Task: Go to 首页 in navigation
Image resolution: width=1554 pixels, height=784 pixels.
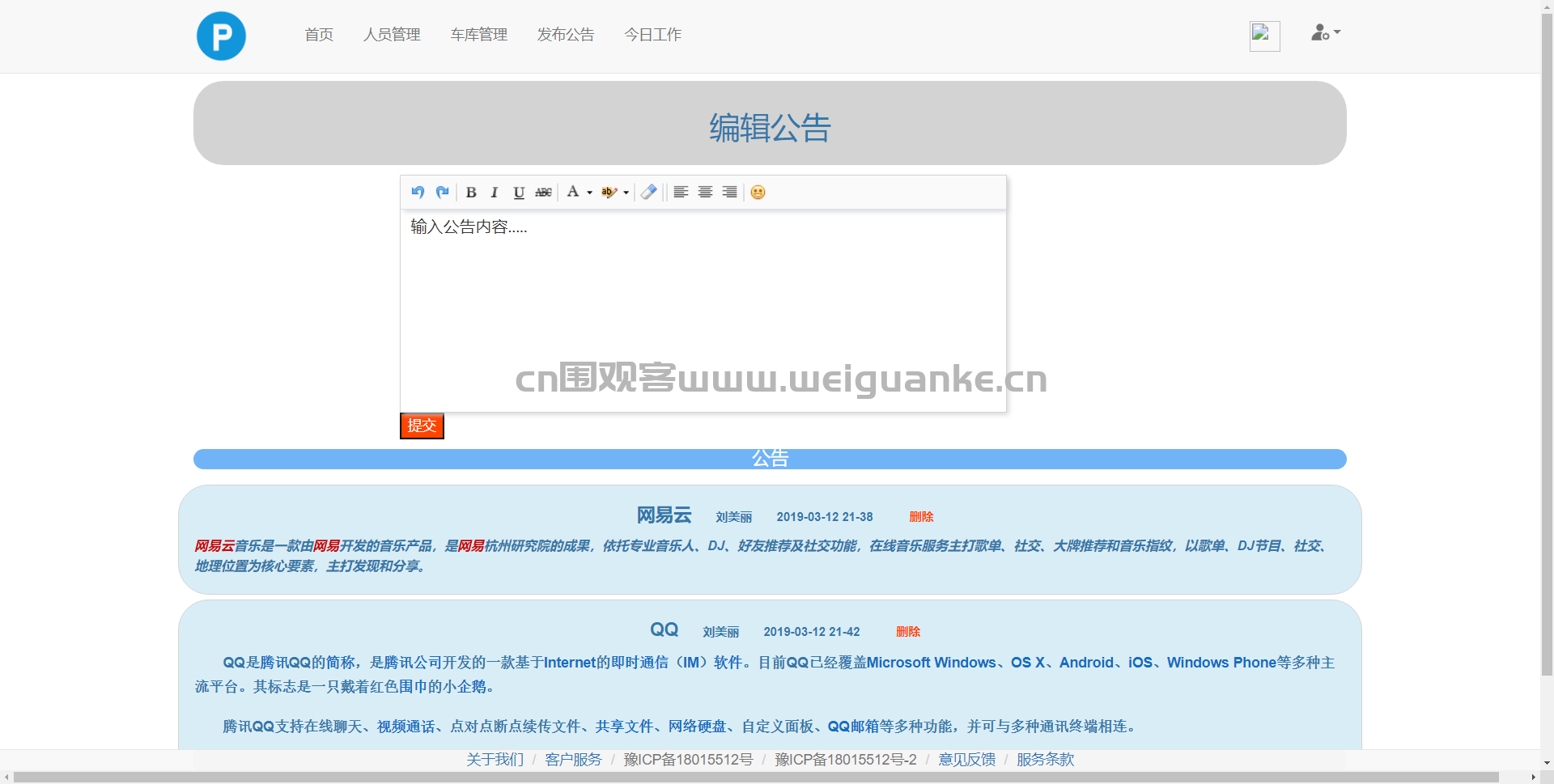Action: pyautogui.click(x=319, y=35)
